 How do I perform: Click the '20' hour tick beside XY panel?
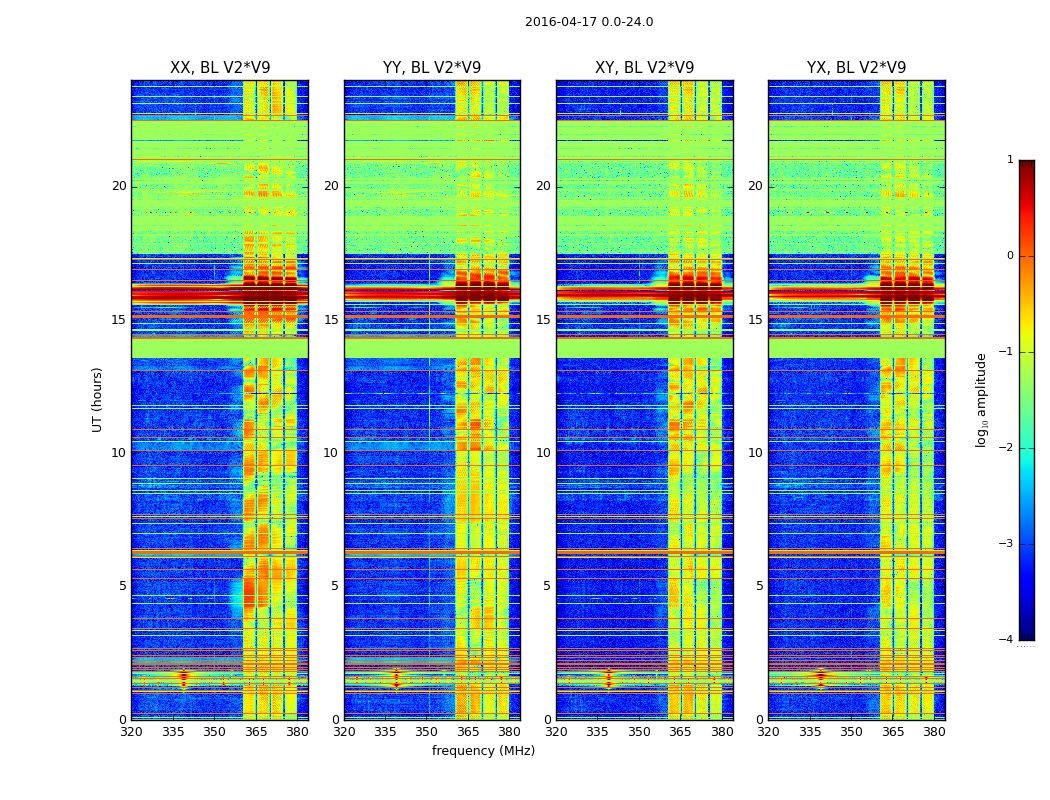coord(543,186)
